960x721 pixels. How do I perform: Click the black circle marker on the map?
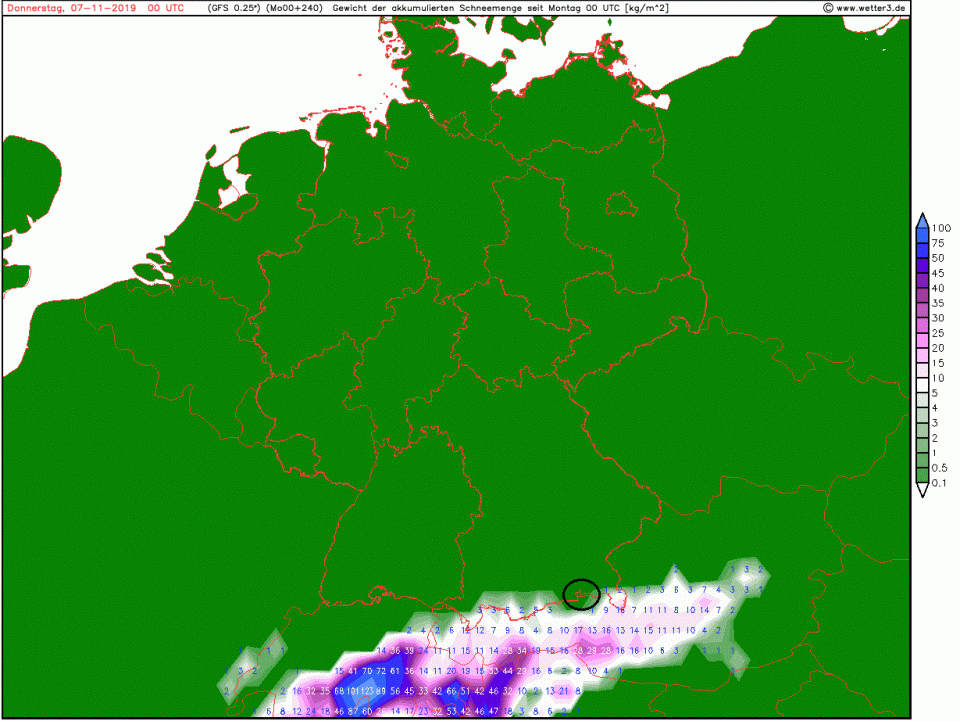tap(581, 594)
